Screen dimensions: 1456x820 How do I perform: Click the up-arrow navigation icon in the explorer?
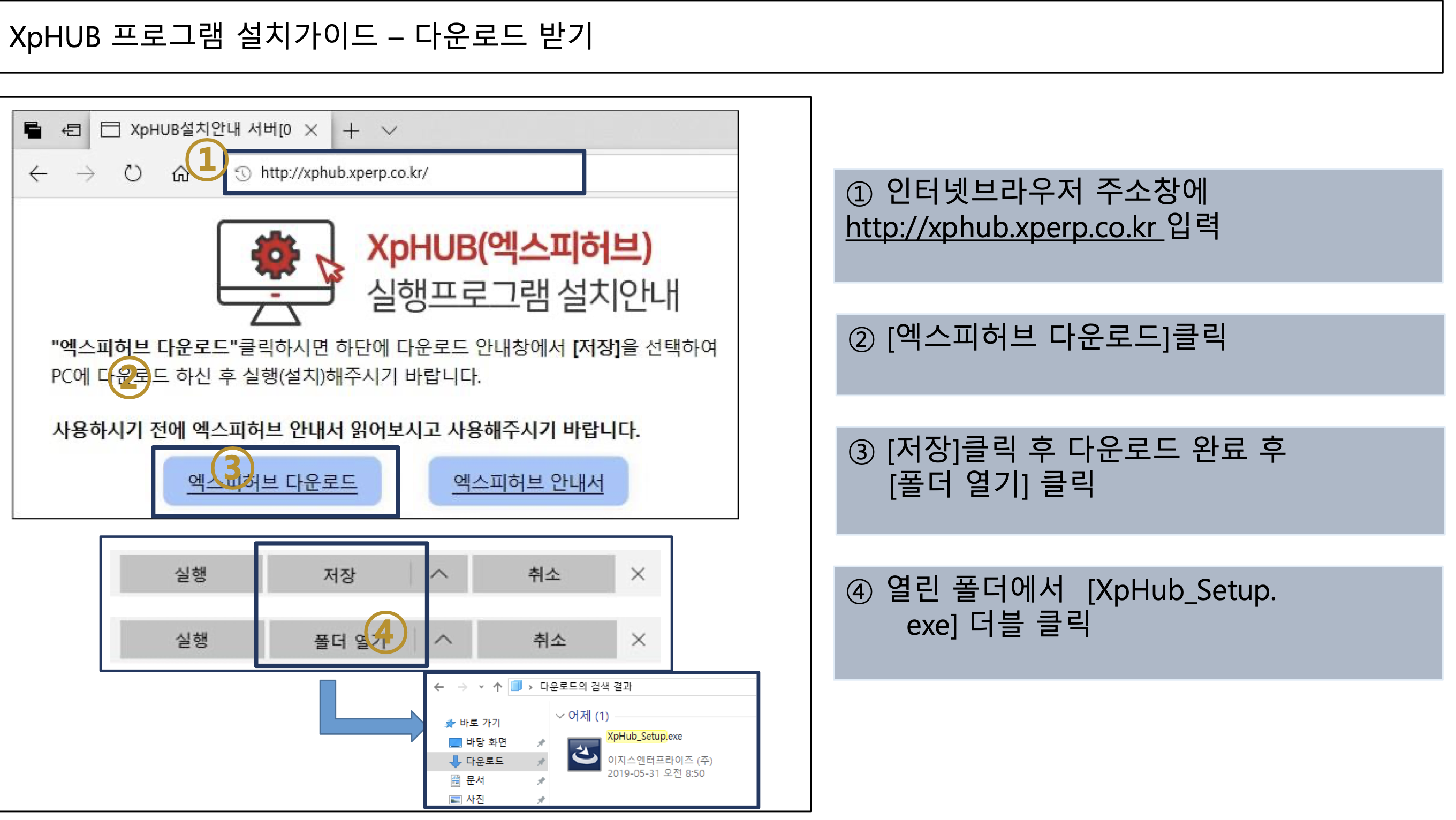[498, 687]
